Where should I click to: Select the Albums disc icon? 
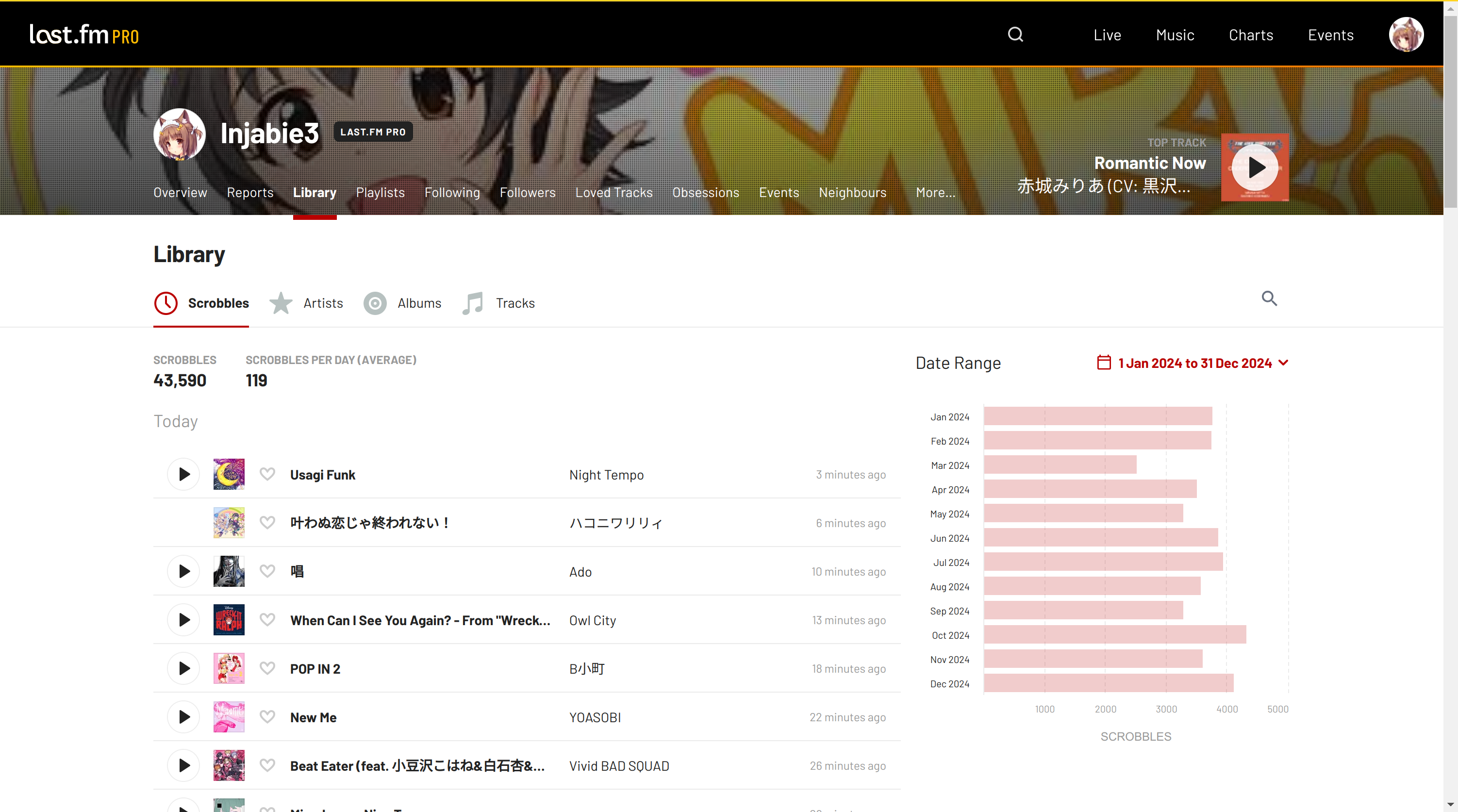point(375,303)
